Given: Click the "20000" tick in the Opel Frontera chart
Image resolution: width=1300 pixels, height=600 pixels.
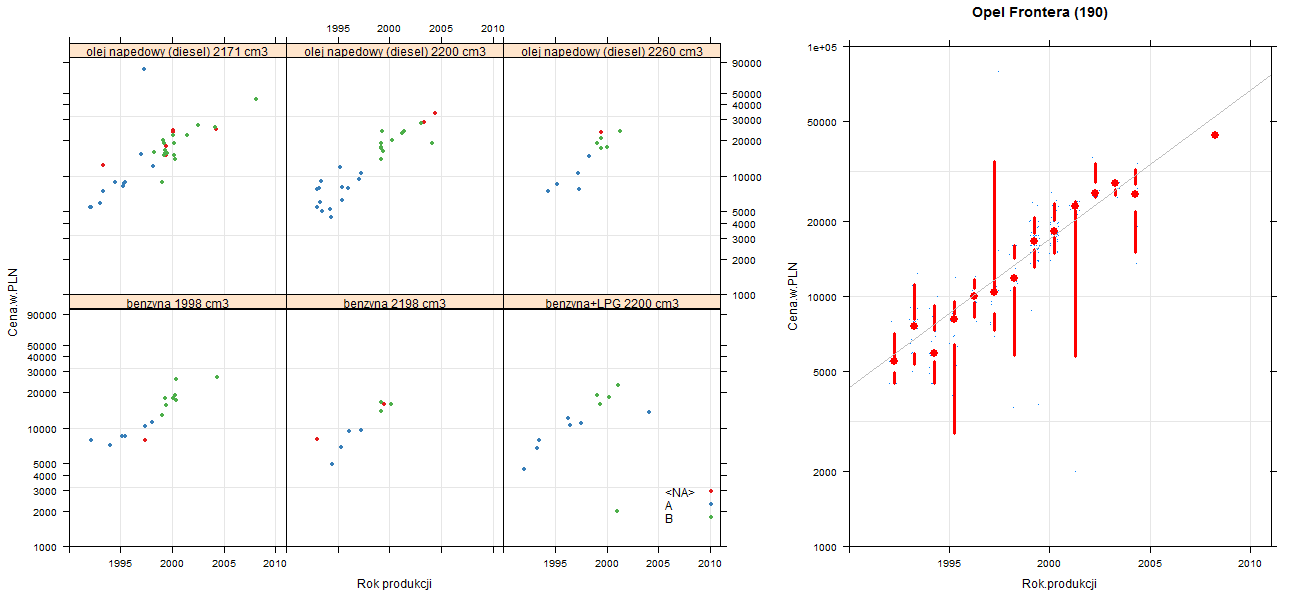Looking at the screenshot, I should click(824, 221).
